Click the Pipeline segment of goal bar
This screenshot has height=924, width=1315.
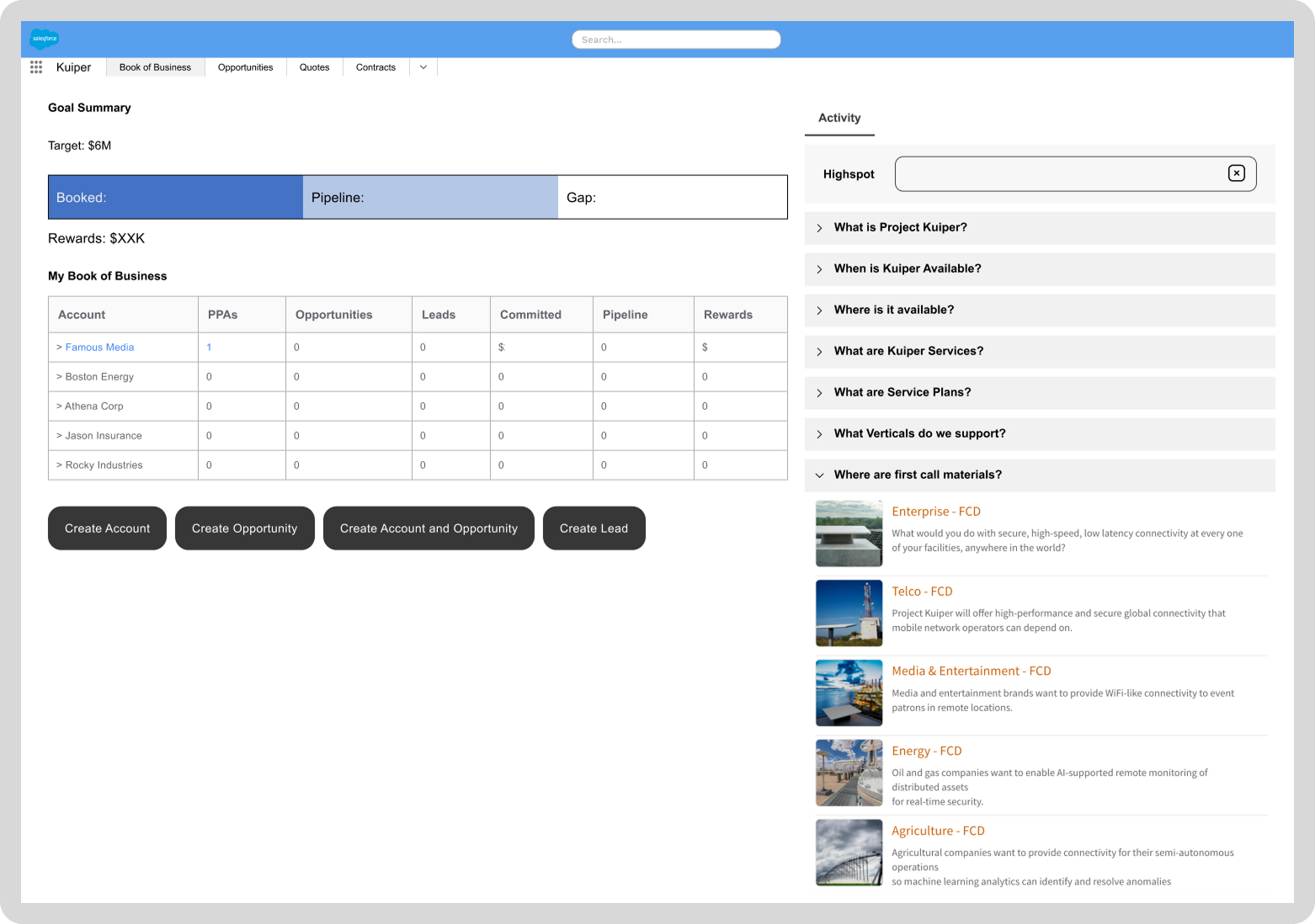pyautogui.click(x=430, y=197)
